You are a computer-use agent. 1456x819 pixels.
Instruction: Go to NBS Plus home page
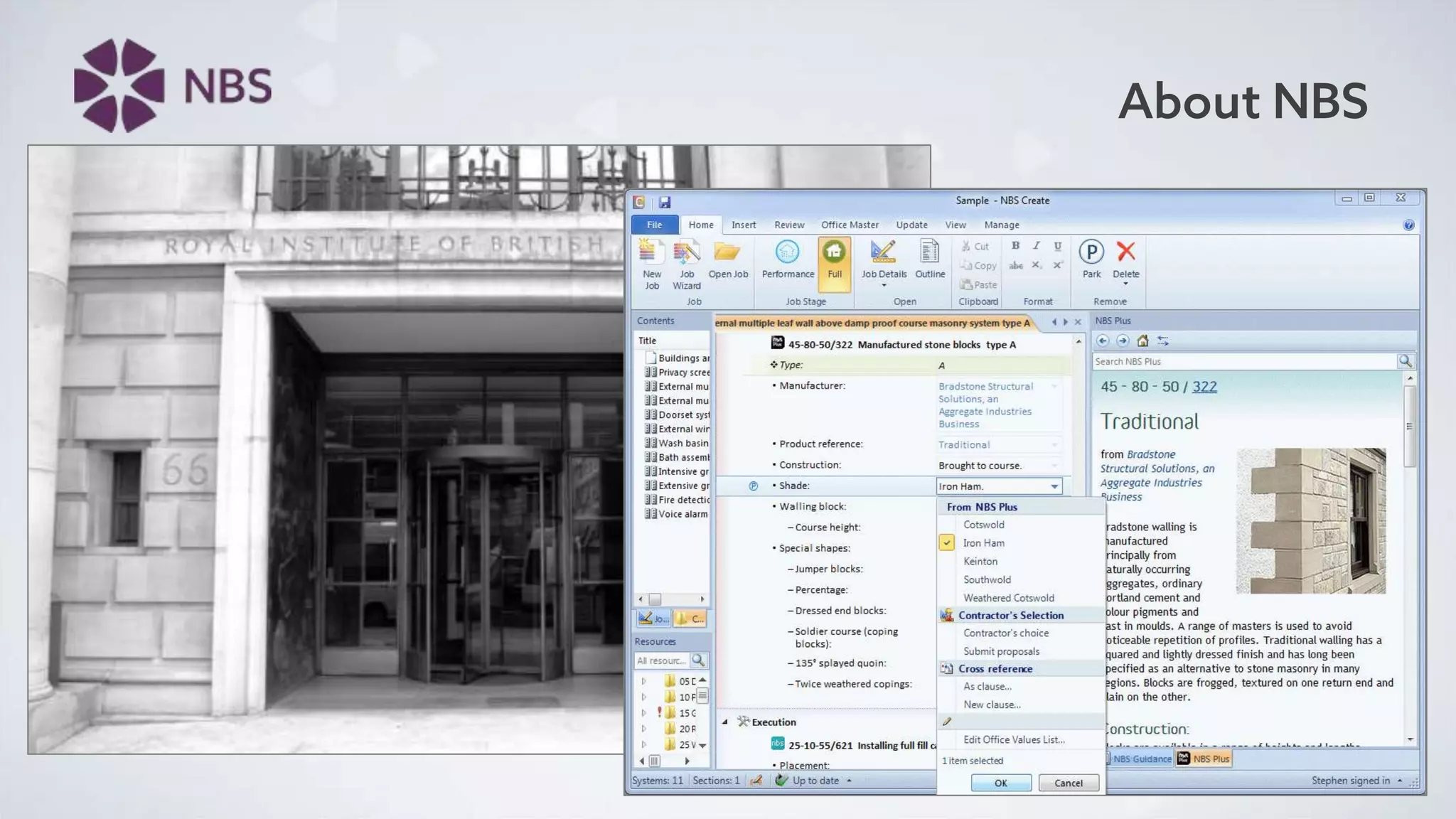[x=1142, y=341]
